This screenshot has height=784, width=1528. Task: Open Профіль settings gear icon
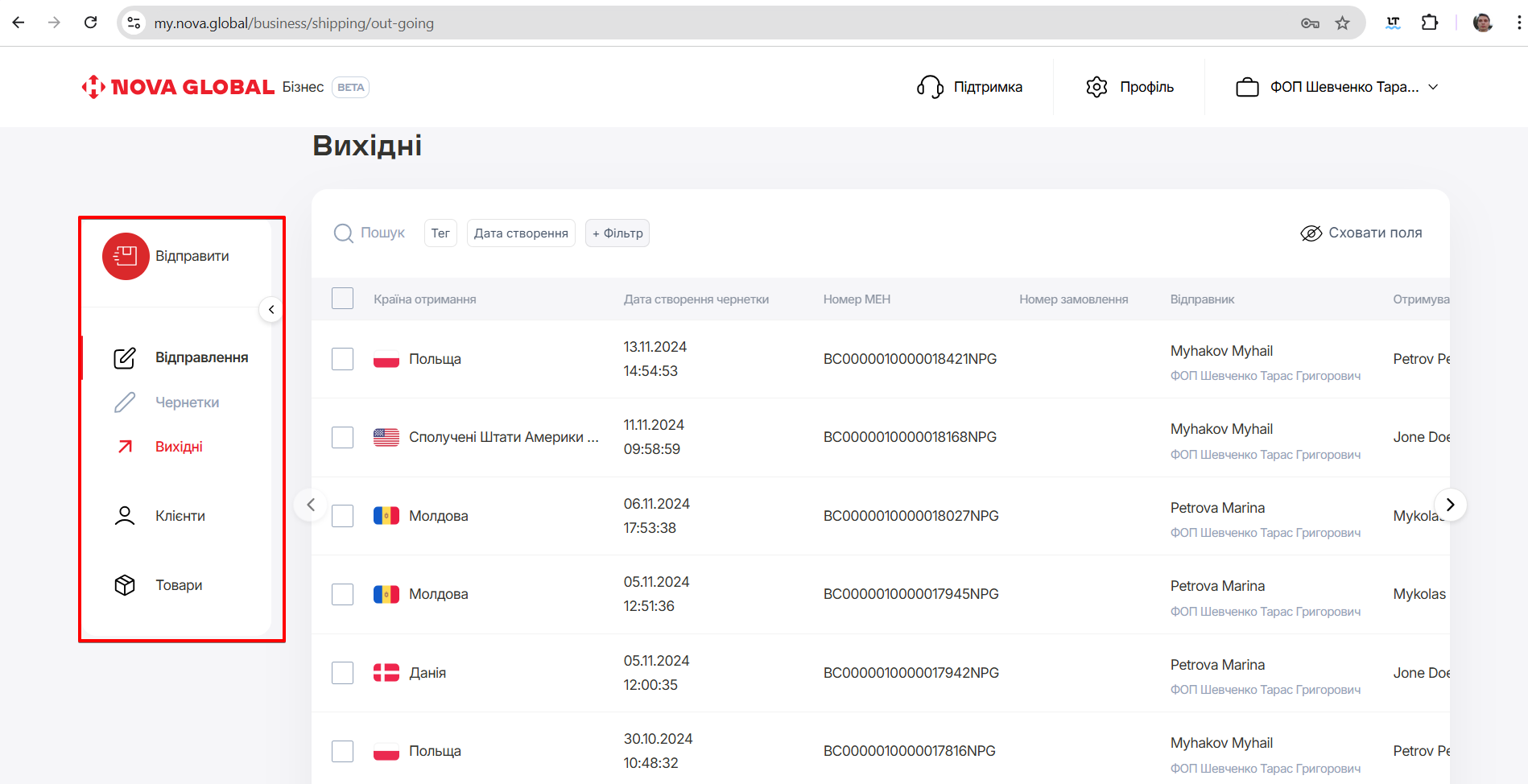coord(1096,87)
